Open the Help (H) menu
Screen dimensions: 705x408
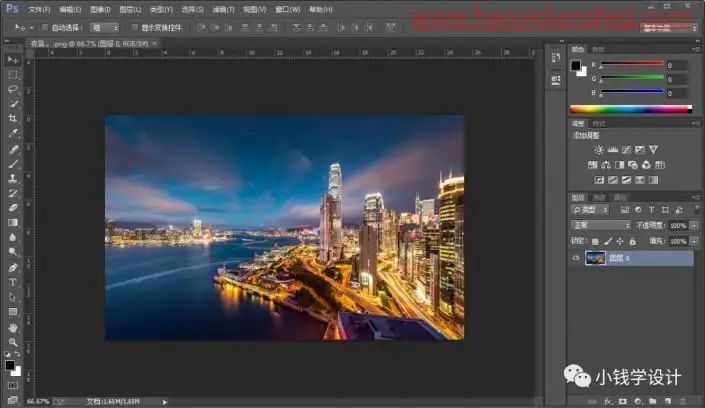point(321,9)
